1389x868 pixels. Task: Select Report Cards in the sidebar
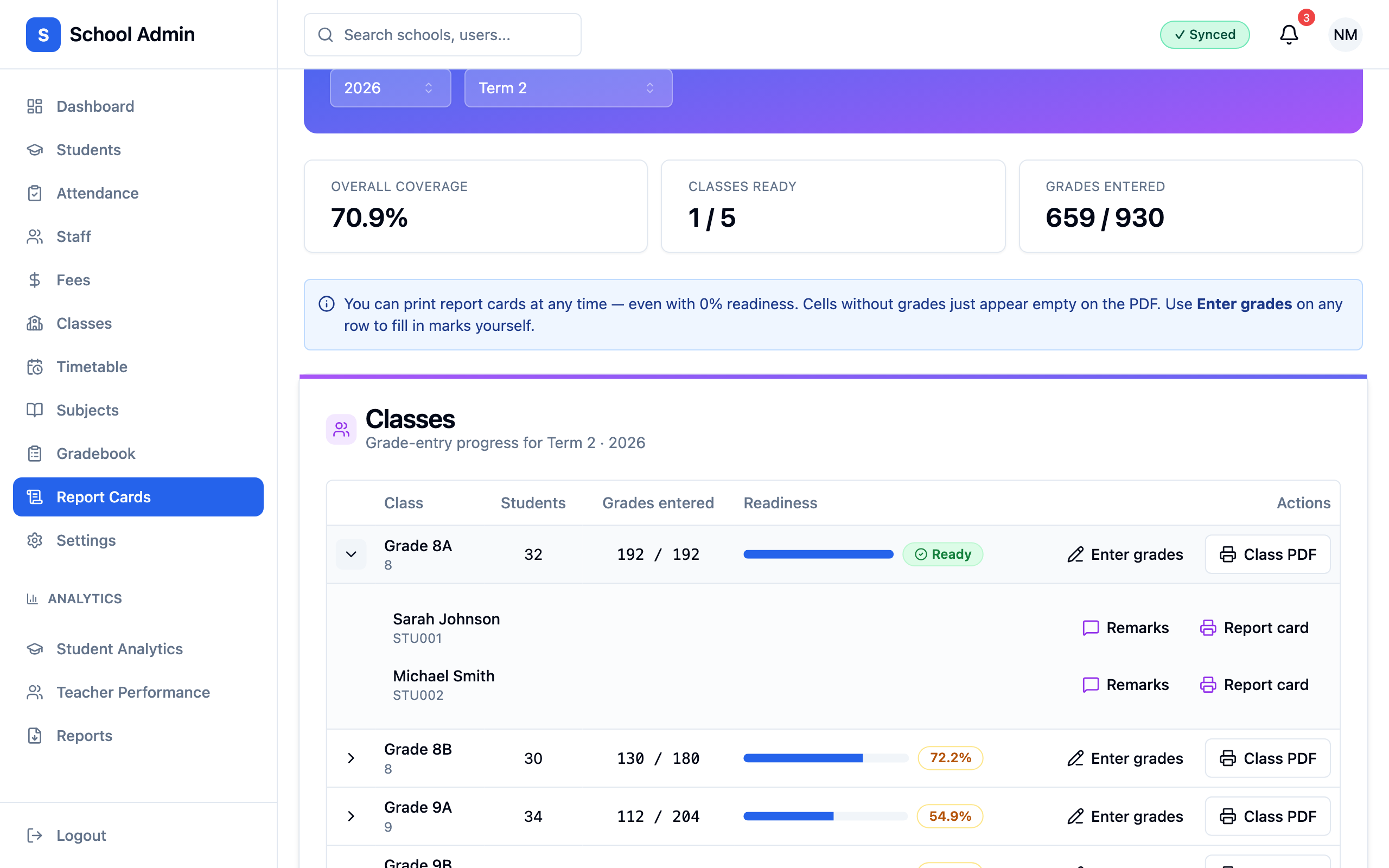pos(138,496)
